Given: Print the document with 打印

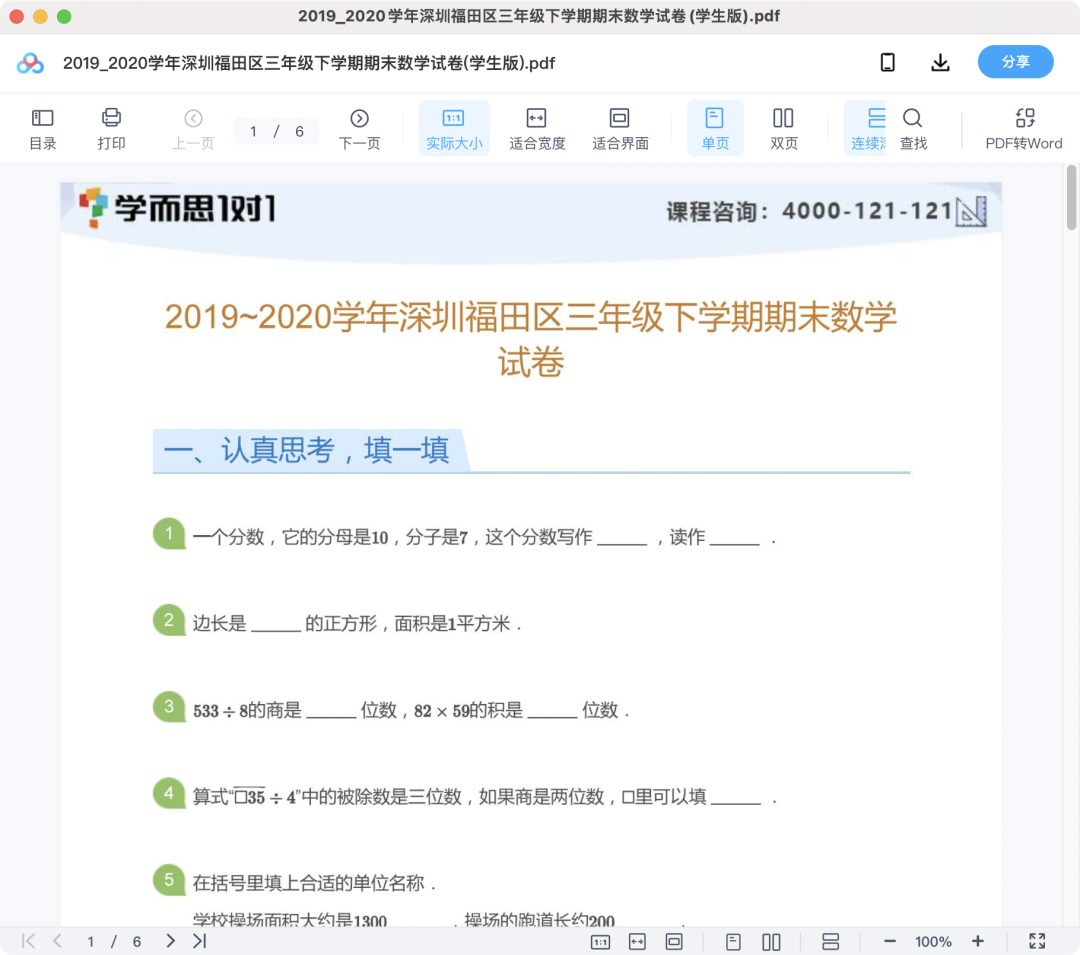Looking at the screenshot, I should click(111, 129).
